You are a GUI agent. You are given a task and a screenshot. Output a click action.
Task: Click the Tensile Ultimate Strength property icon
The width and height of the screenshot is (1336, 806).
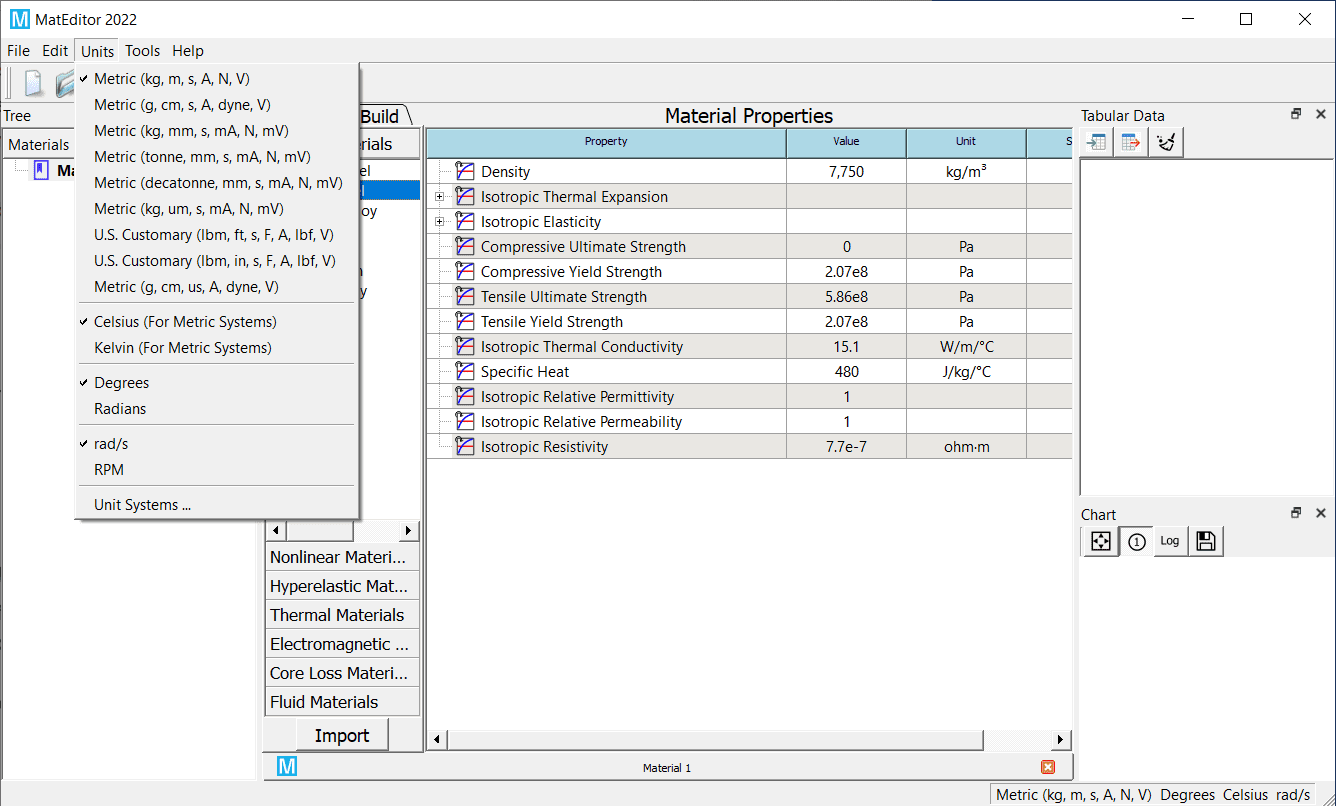pyautogui.click(x=465, y=296)
